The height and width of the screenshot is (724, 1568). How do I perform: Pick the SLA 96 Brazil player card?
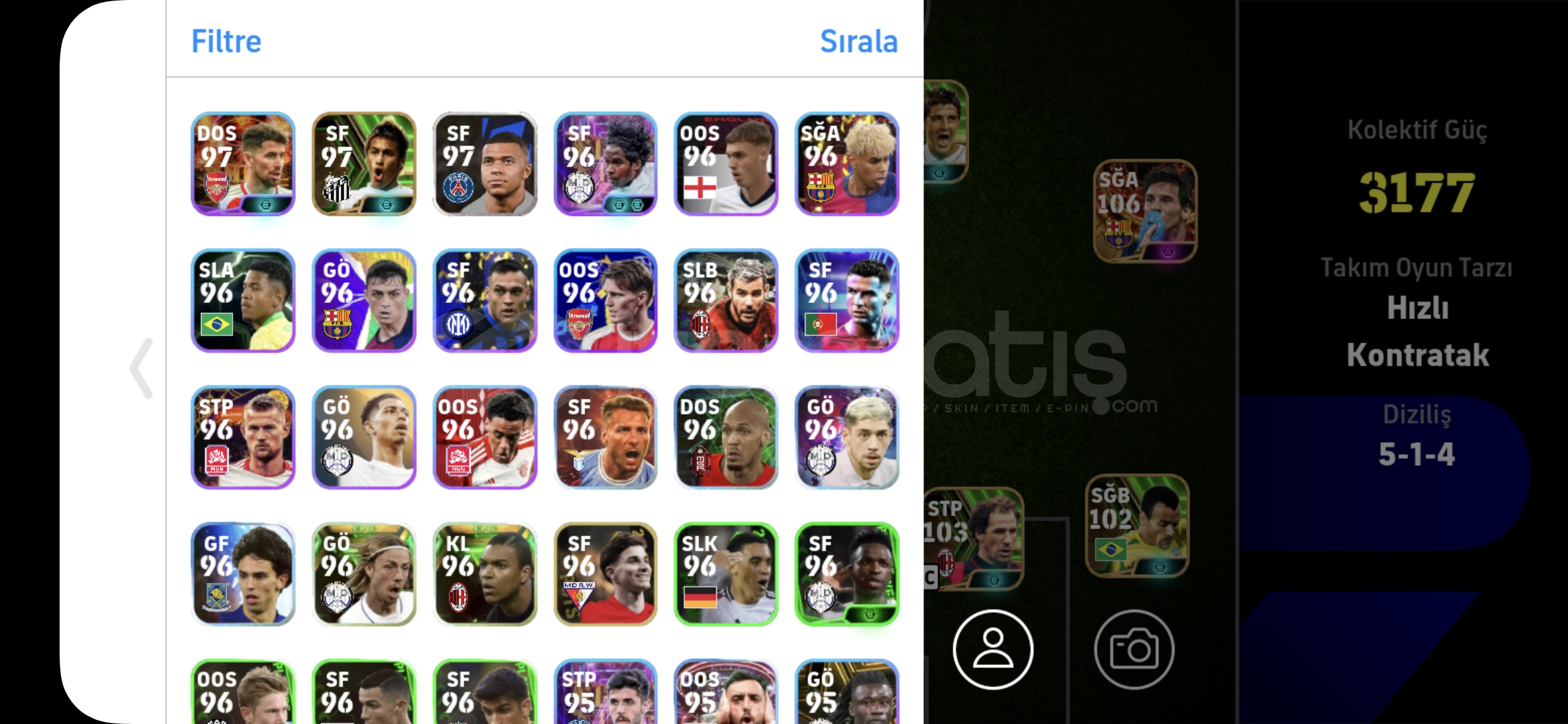point(243,300)
